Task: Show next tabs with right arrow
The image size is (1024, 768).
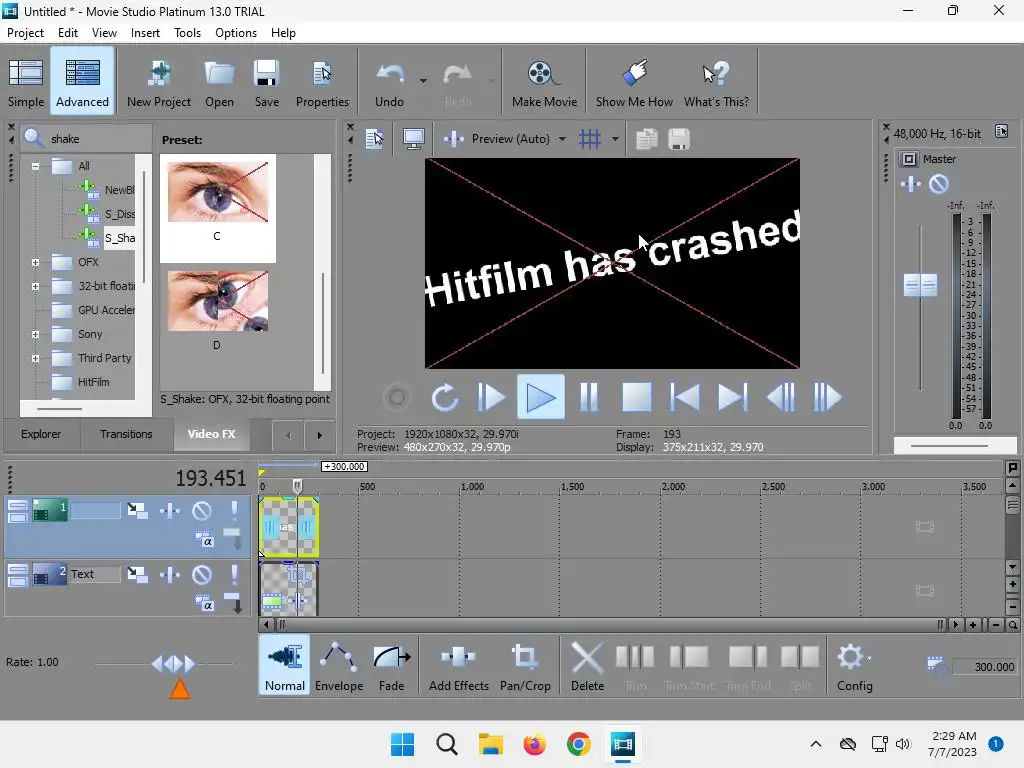Action: [319, 435]
